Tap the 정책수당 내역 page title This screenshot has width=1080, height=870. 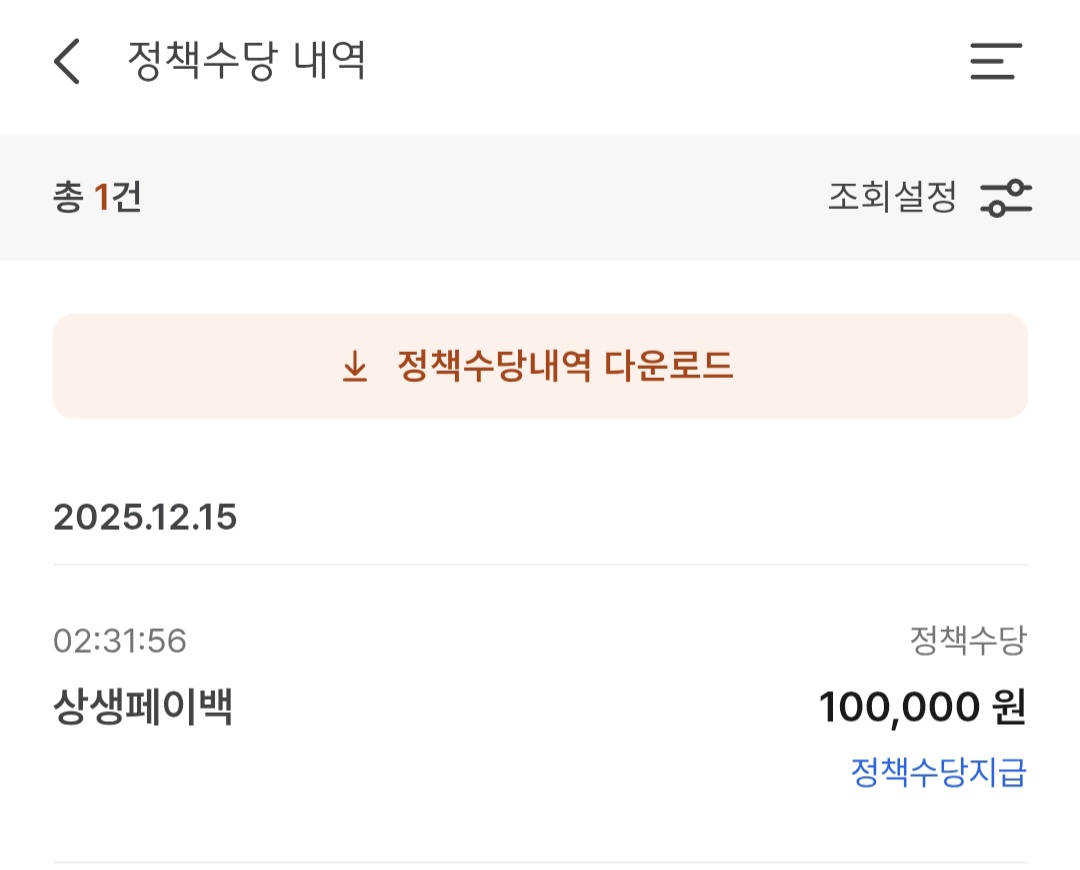[x=245, y=62]
